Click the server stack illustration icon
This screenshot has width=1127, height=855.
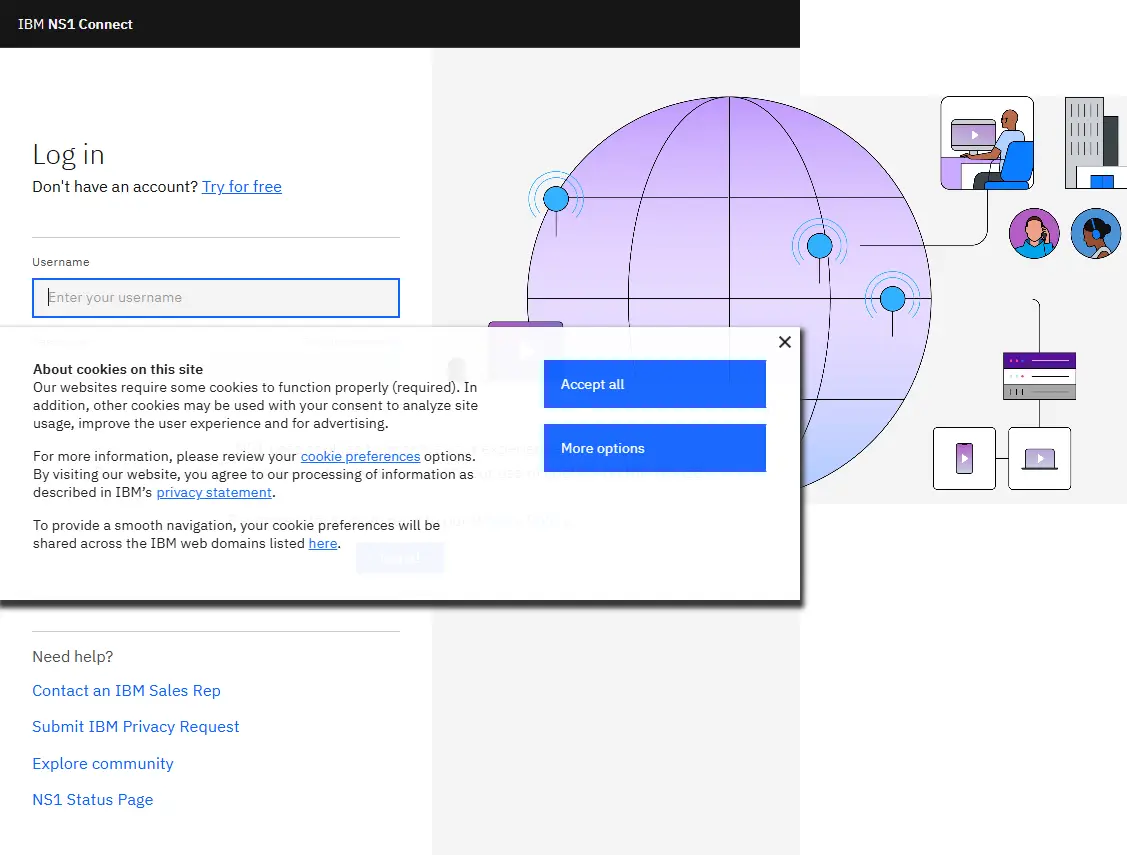coord(1039,376)
